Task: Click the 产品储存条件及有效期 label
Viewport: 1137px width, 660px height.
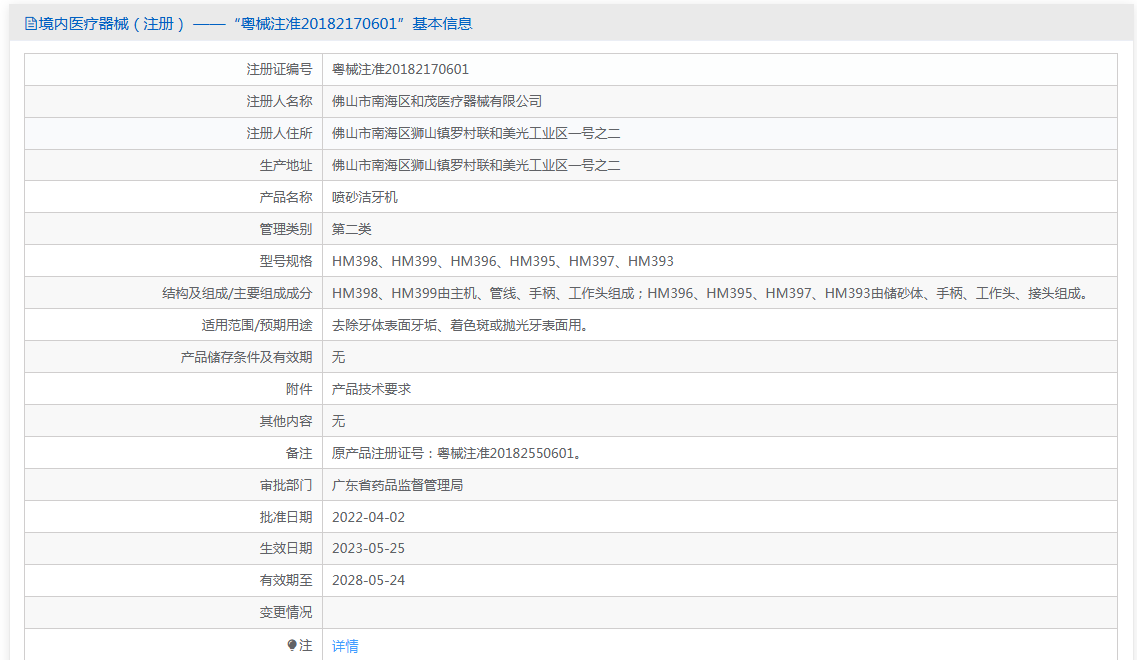Action: 247,357
